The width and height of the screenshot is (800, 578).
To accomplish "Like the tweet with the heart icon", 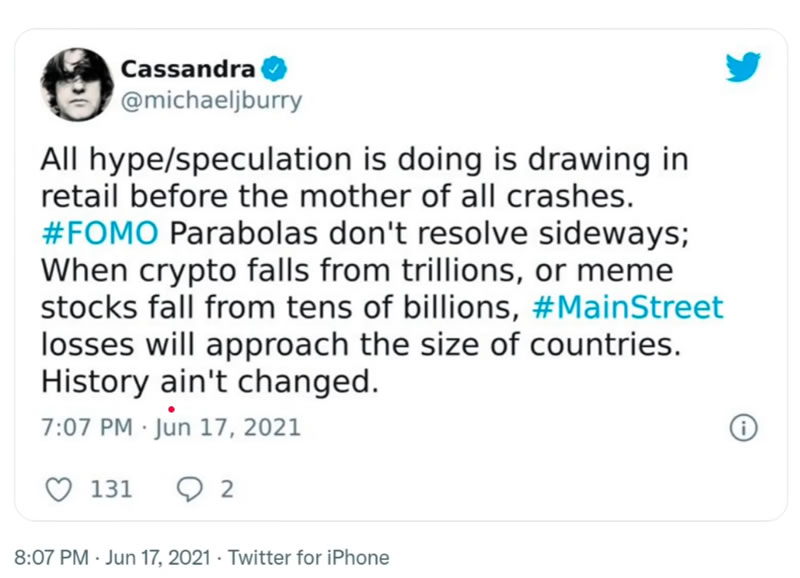I will click(61, 489).
